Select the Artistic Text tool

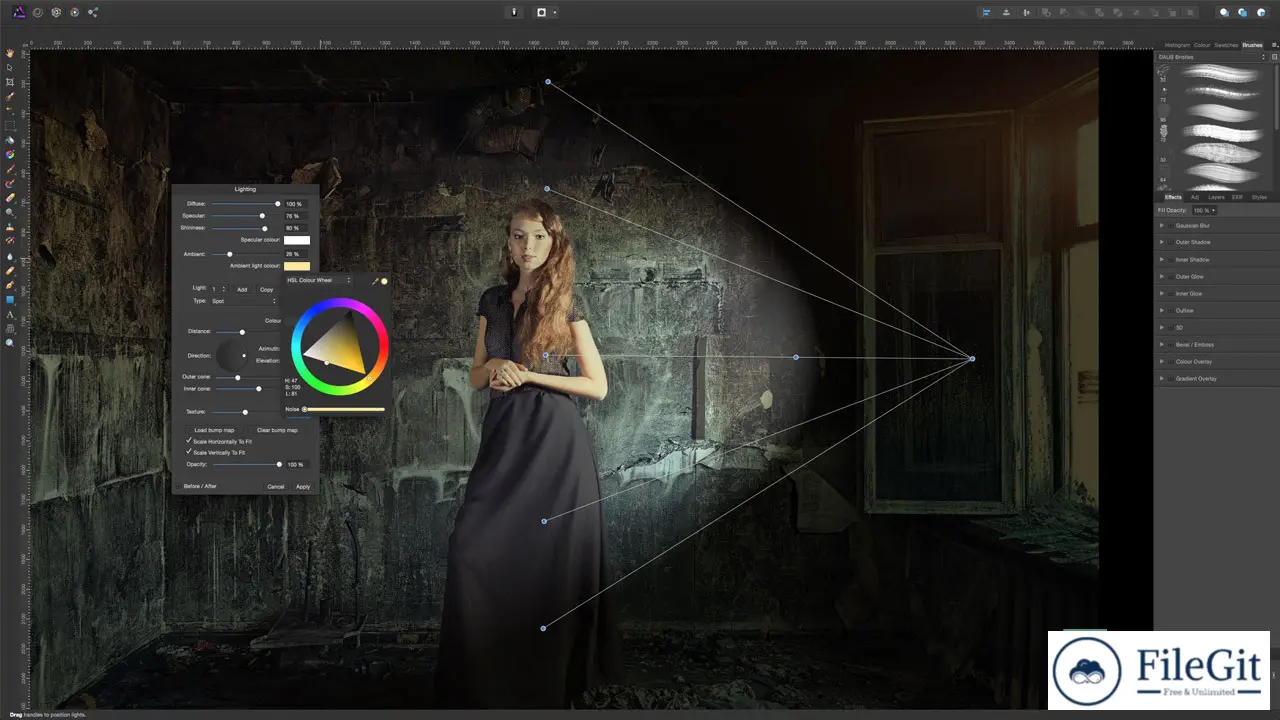10,314
